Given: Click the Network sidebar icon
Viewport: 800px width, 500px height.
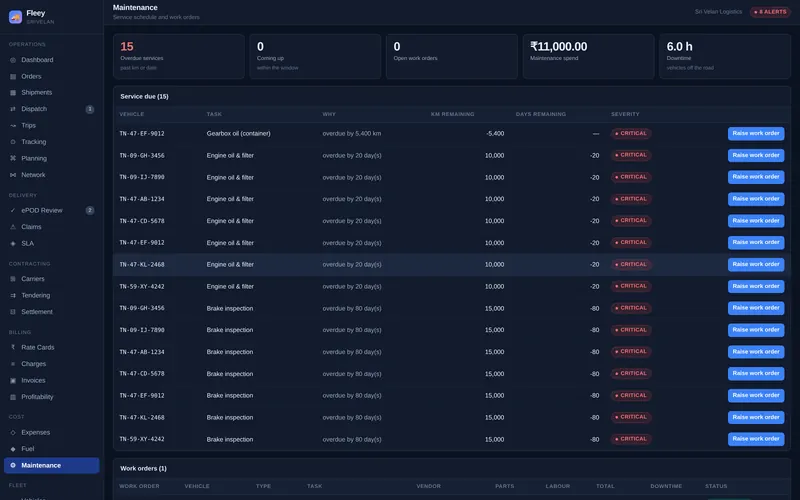Looking at the screenshot, I should [x=13, y=175].
